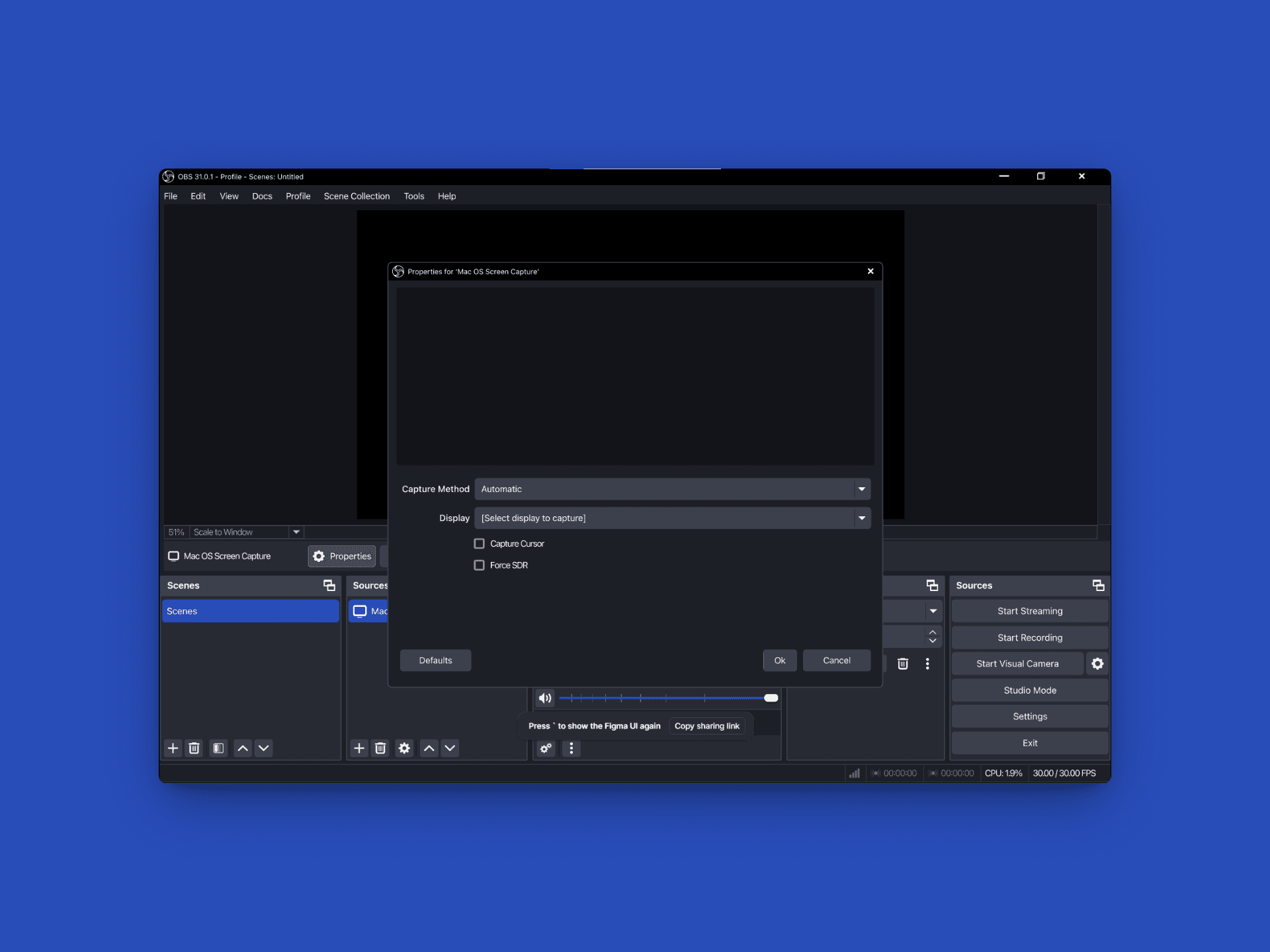Screen dimensions: 1270x952
Task: Select the Scenes item in scene list
Action: pyautogui.click(x=250, y=611)
